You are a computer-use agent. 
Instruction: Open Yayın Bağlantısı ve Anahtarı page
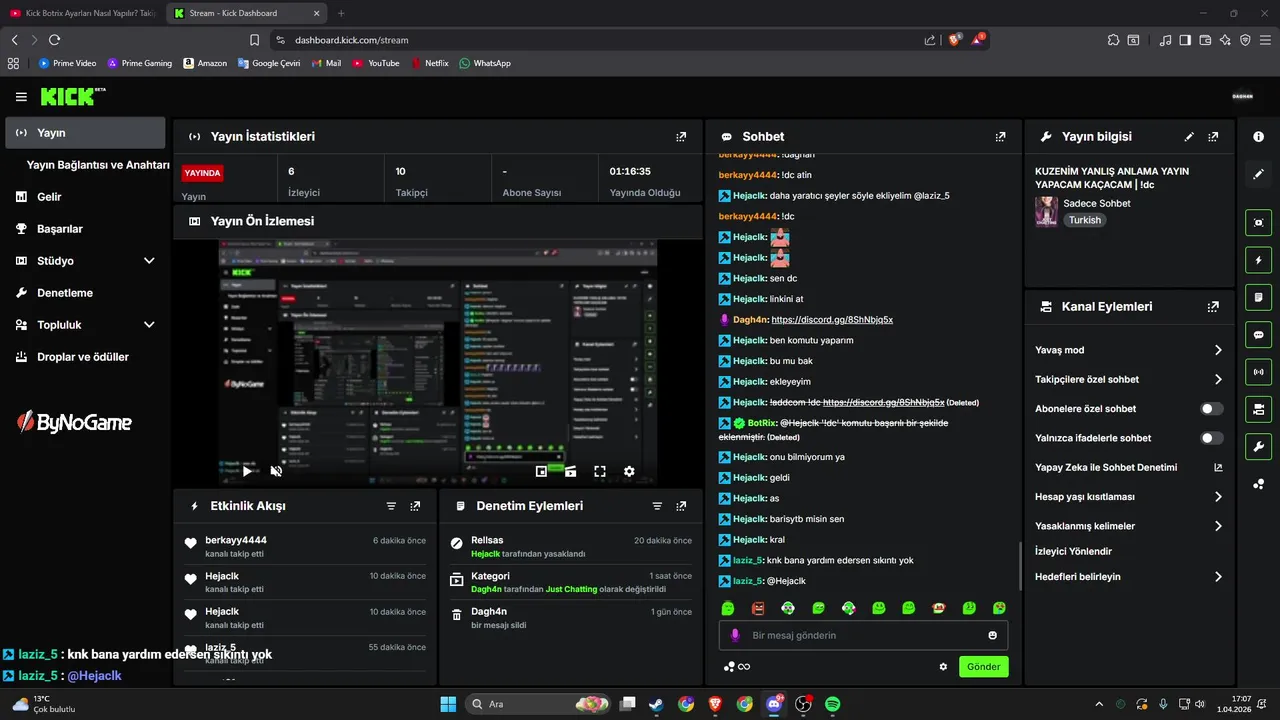[x=98, y=165]
